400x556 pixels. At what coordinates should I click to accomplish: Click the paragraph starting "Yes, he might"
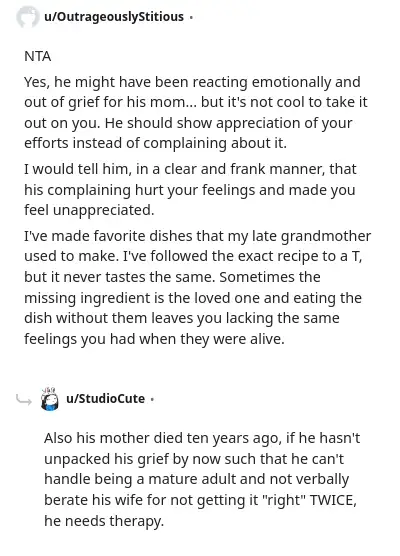196,112
